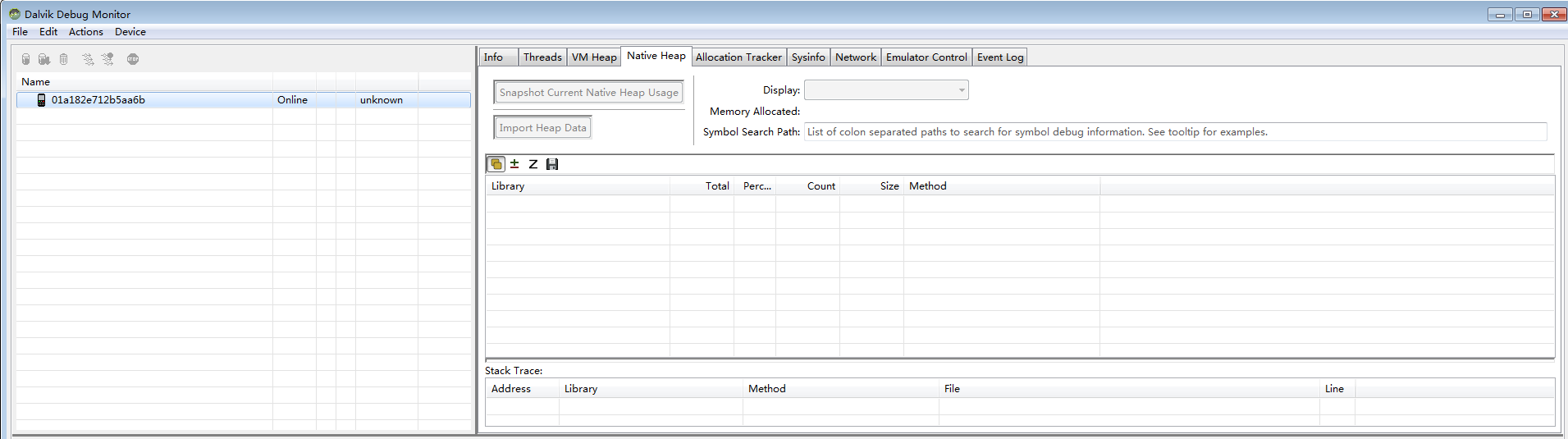Click the Cause GC trash icon

(x=63, y=59)
